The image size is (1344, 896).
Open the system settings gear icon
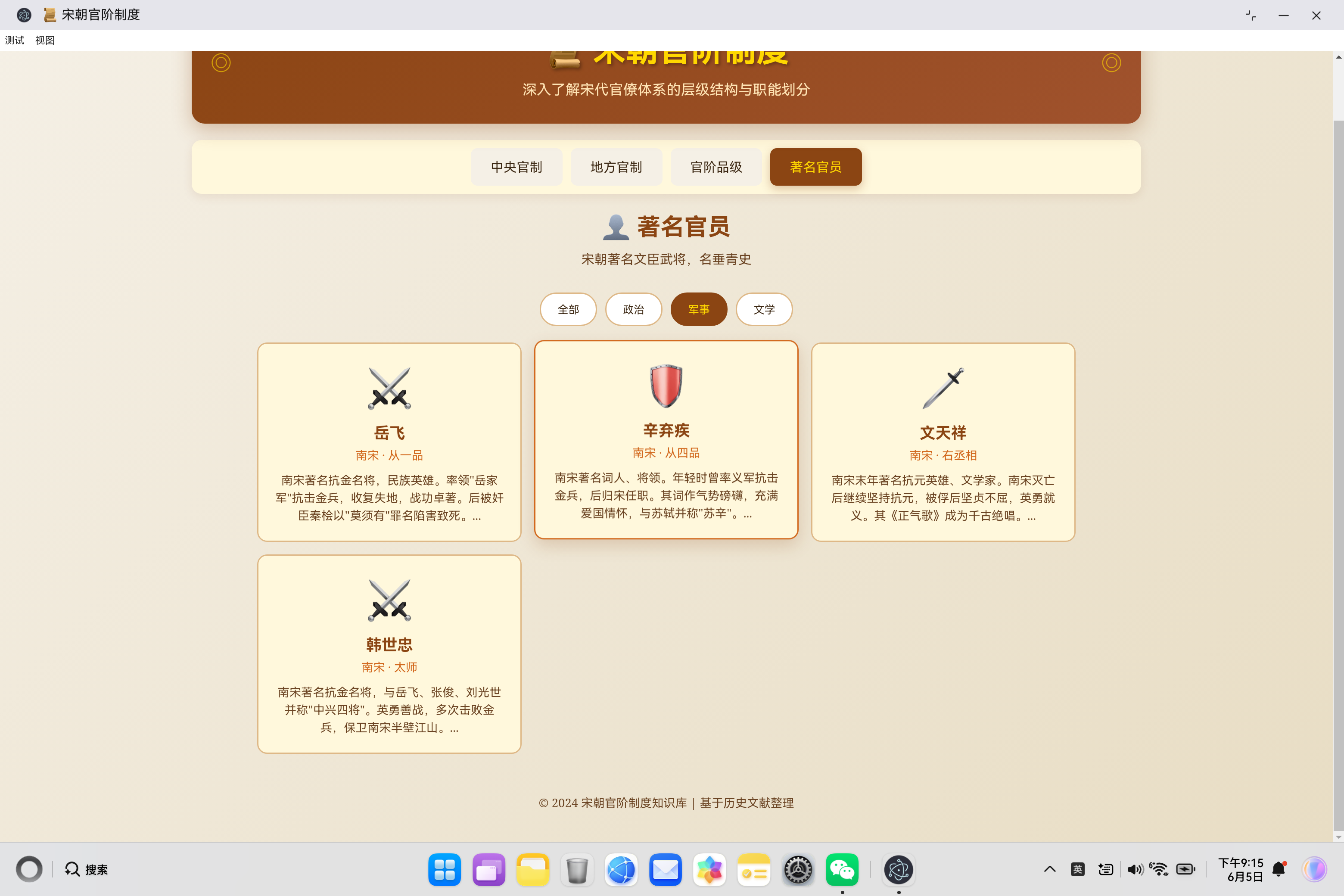click(798, 870)
